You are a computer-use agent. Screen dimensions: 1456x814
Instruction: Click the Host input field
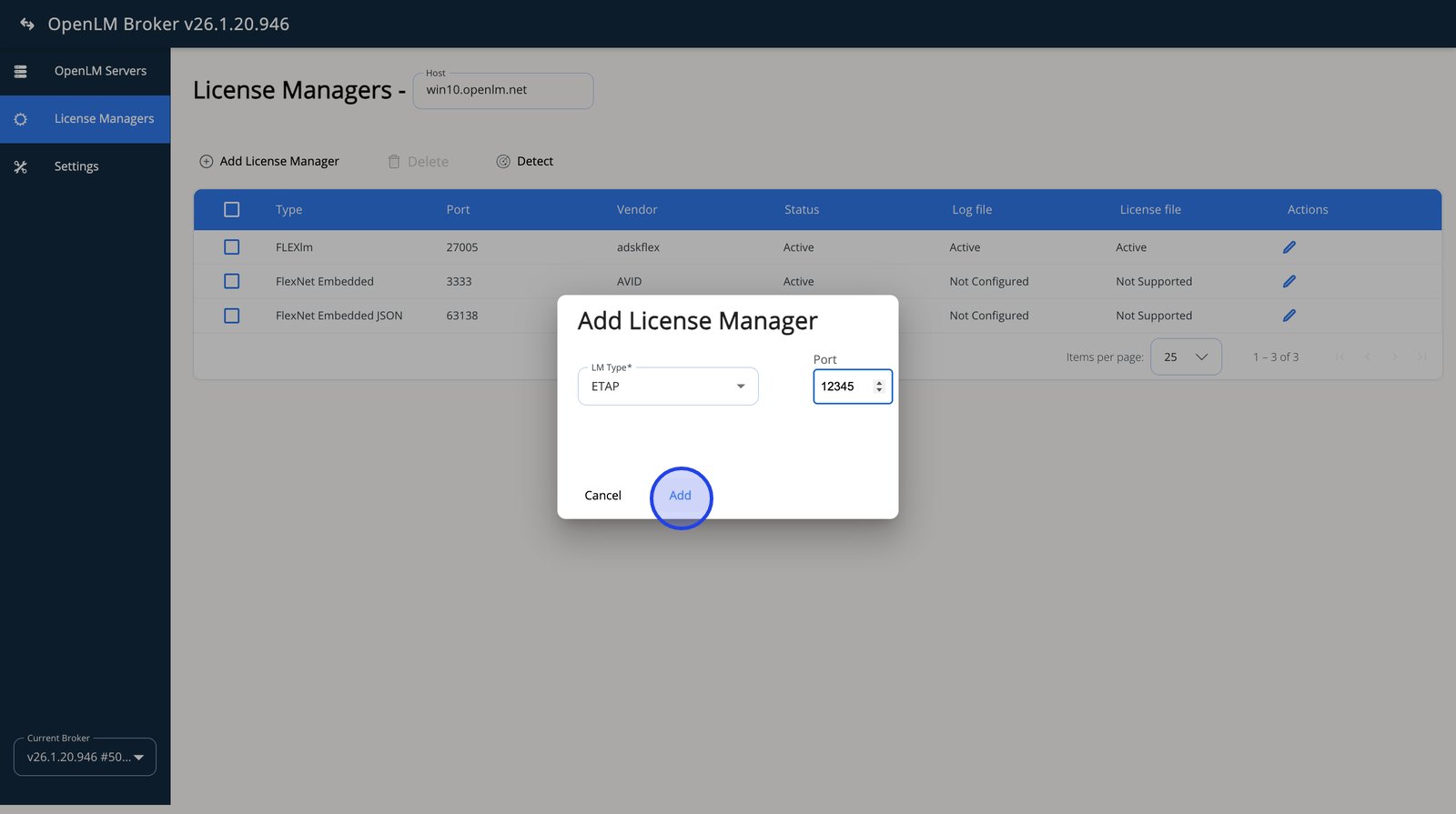(502, 91)
